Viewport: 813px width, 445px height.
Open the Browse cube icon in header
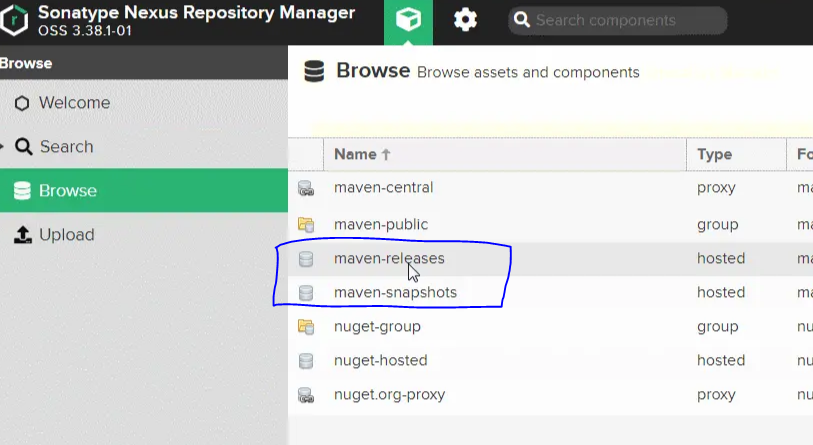coord(408,20)
